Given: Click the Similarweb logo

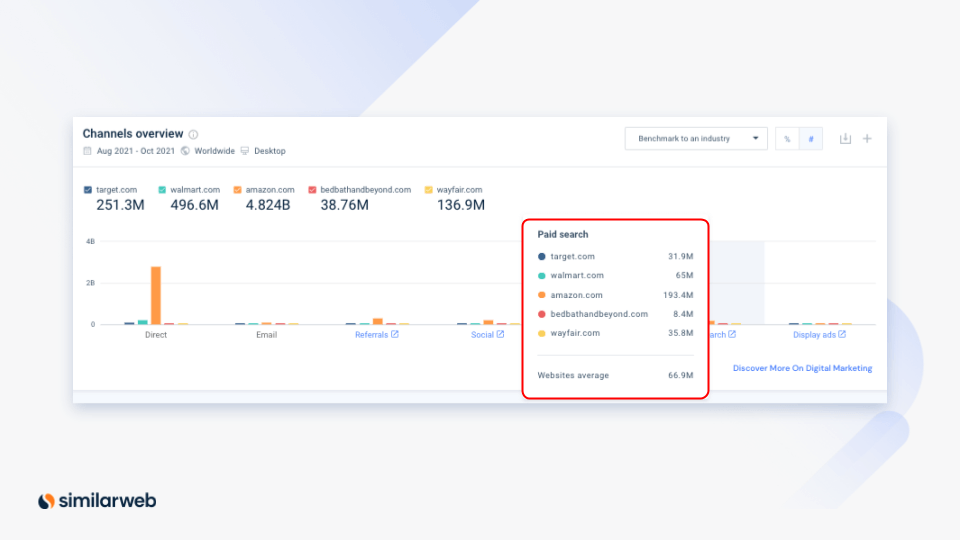Looking at the screenshot, I should coord(97,501).
